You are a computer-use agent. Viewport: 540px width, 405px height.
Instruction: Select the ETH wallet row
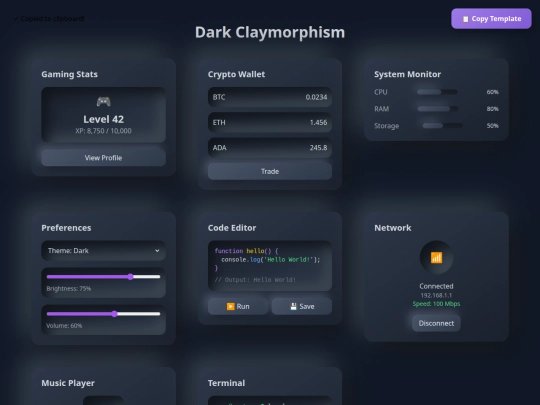[270, 122]
